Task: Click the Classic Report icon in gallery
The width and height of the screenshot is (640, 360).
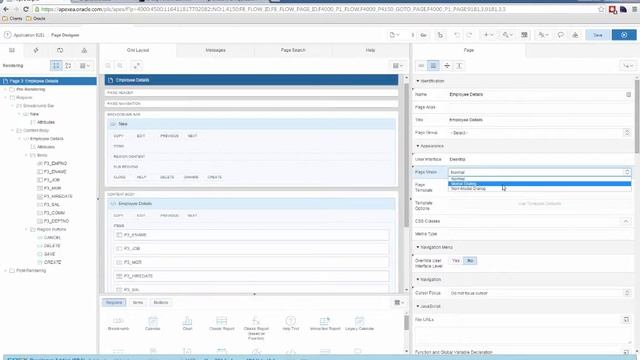Action: pos(222,322)
